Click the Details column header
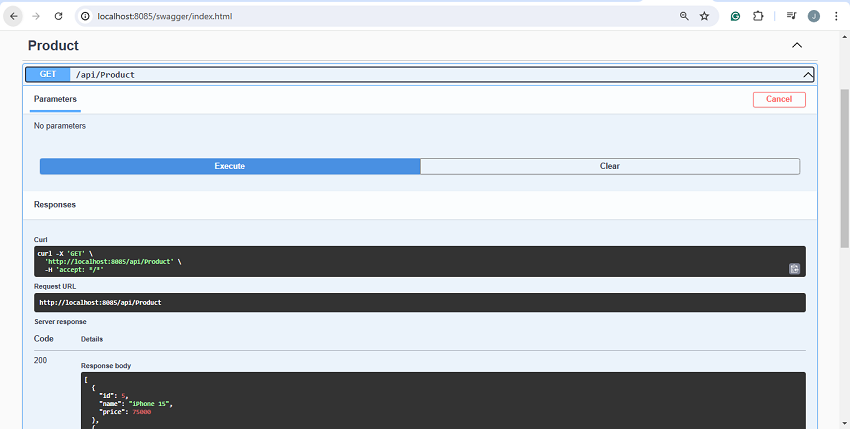This screenshot has width=850, height=429. click(x=92, y=339)
